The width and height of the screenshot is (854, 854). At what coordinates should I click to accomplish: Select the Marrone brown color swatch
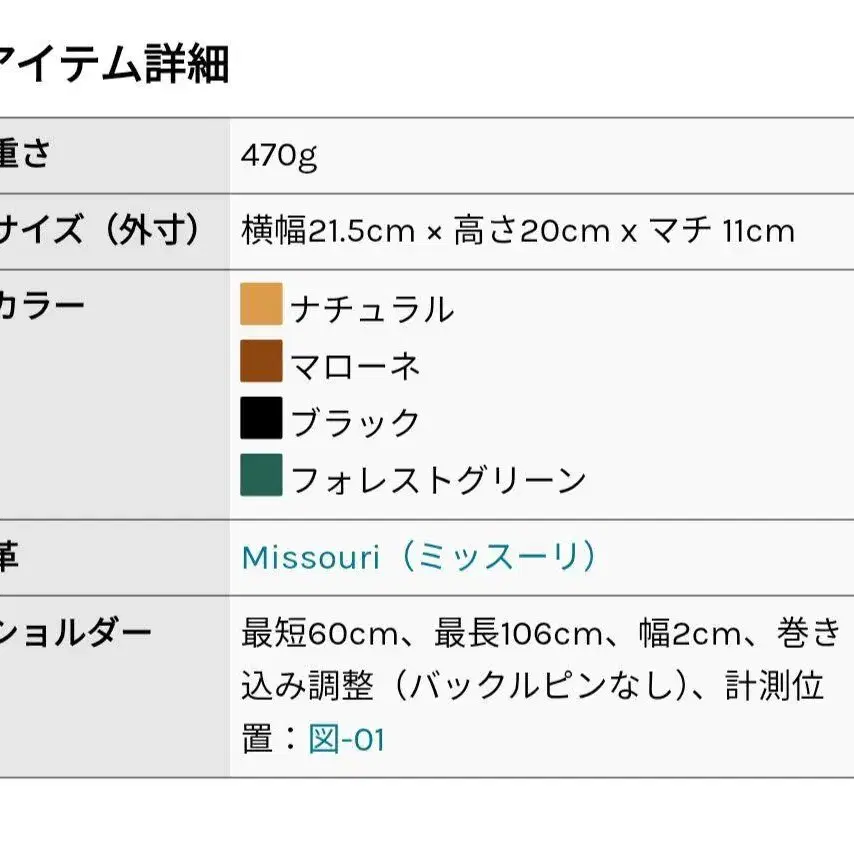click(x=261, y=362)
